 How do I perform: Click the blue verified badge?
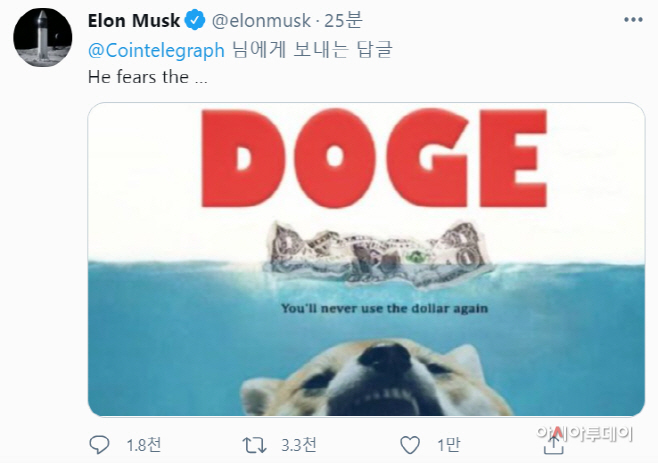pos(196,21)
